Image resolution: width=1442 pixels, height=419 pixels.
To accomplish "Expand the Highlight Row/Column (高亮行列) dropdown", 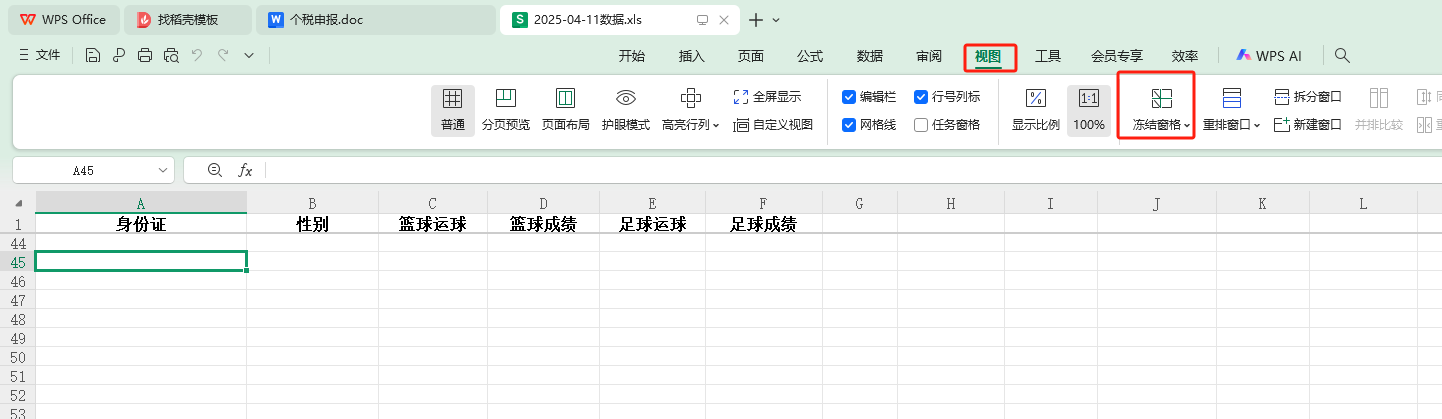I will [690, 125].
